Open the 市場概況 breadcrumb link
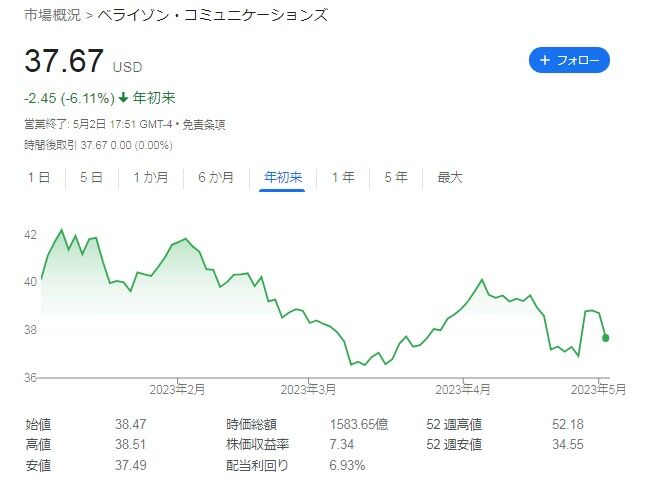This screenshot has width=647, height=480. click(52, 15)
